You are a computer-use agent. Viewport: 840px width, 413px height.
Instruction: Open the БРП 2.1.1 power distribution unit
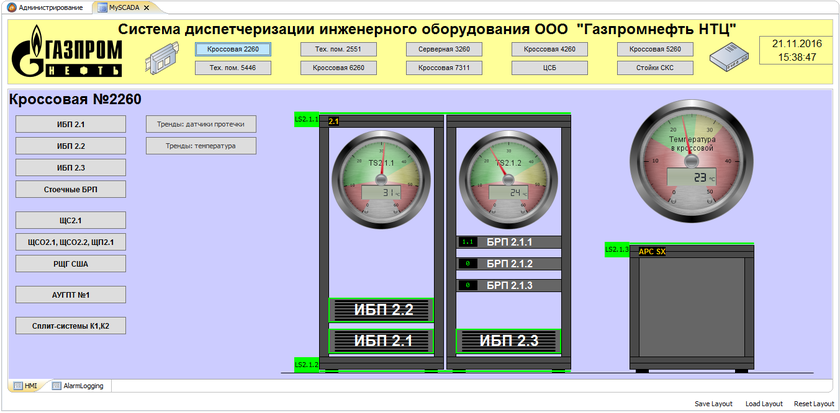coord(510,242)
